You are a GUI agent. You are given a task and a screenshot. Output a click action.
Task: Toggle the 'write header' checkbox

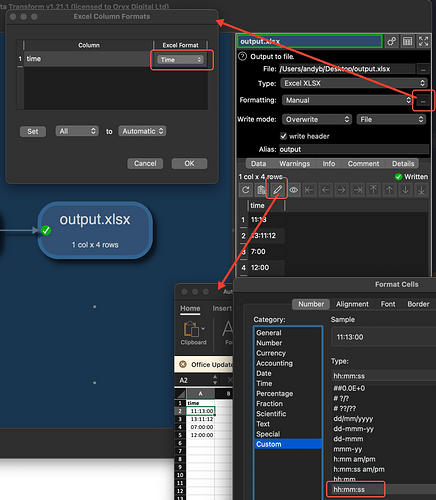click(x=283, y=136)
